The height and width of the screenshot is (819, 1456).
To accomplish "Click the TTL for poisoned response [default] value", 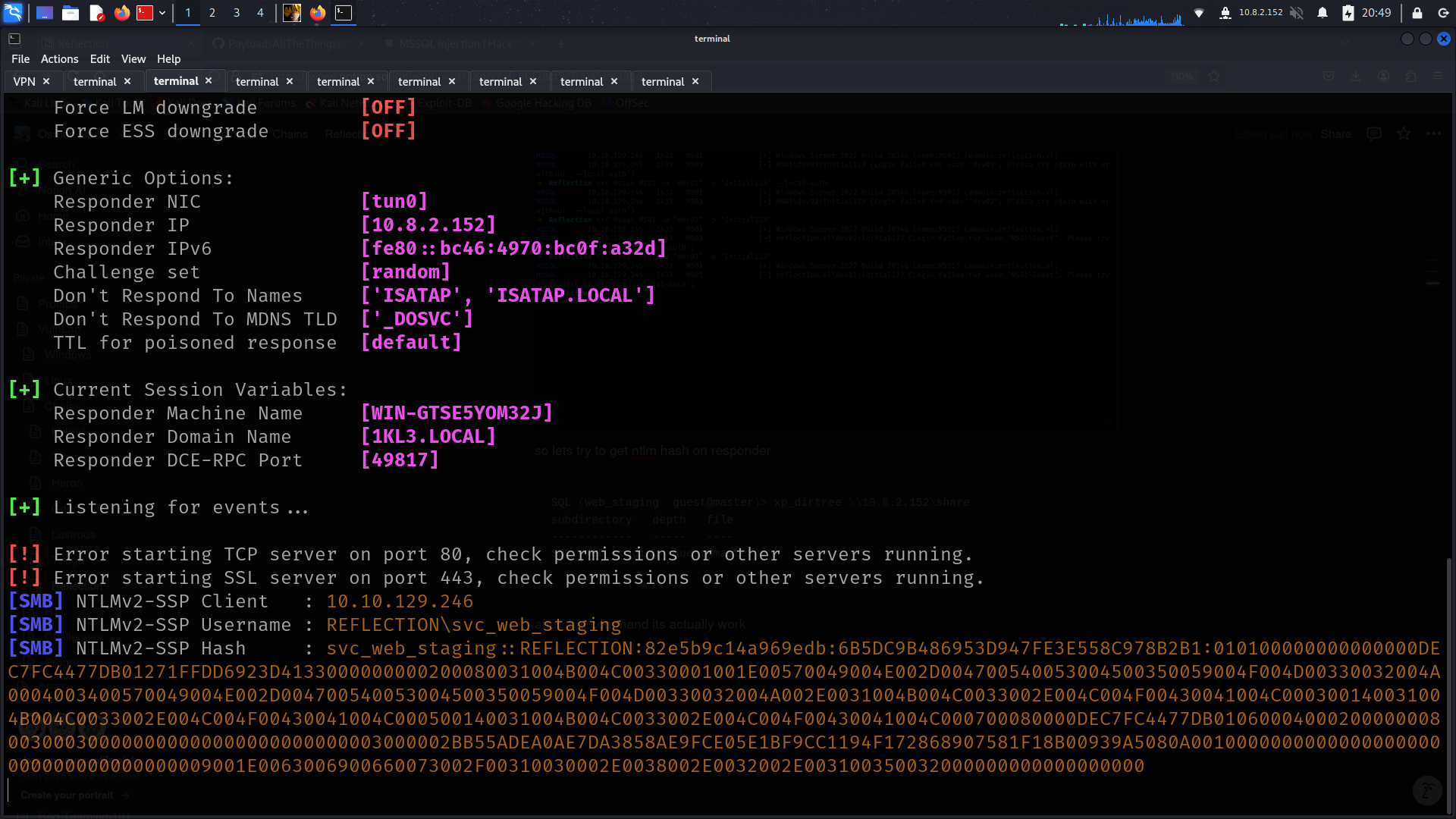I will click(x=412, y=342).
